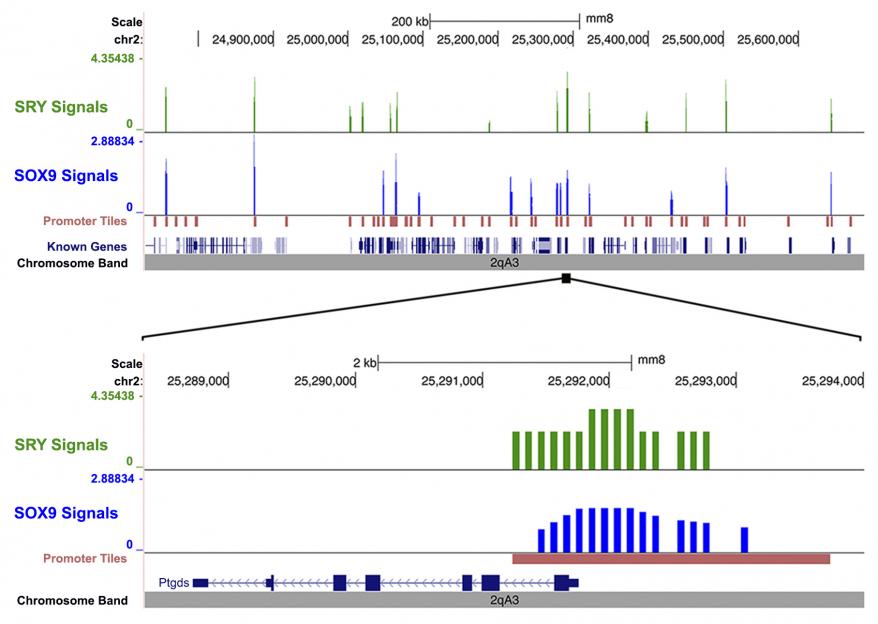Click the black zoom-region marker square

pyautogui.click(x=566, y=279)
